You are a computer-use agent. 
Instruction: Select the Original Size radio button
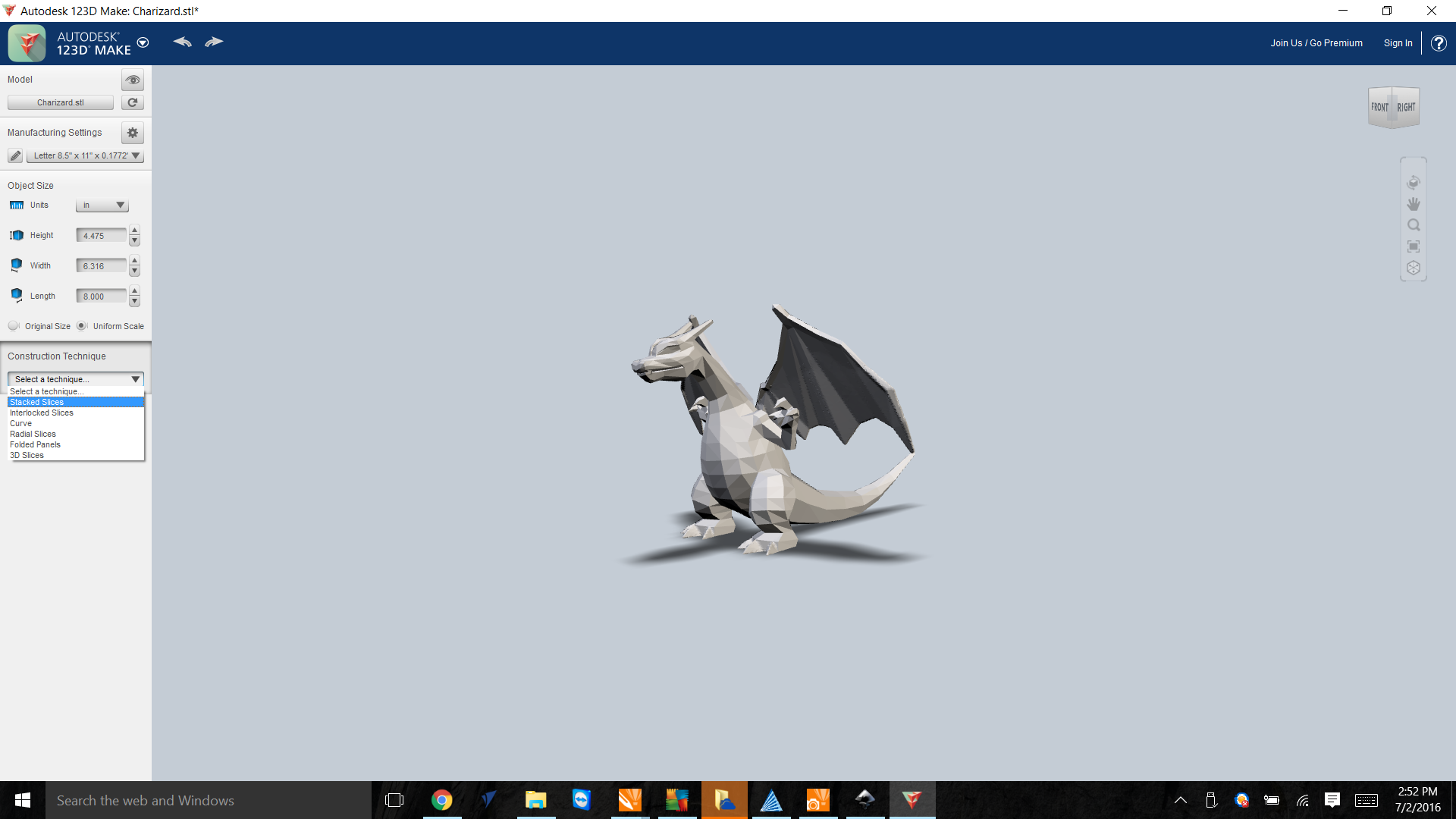tap(13, 326)
